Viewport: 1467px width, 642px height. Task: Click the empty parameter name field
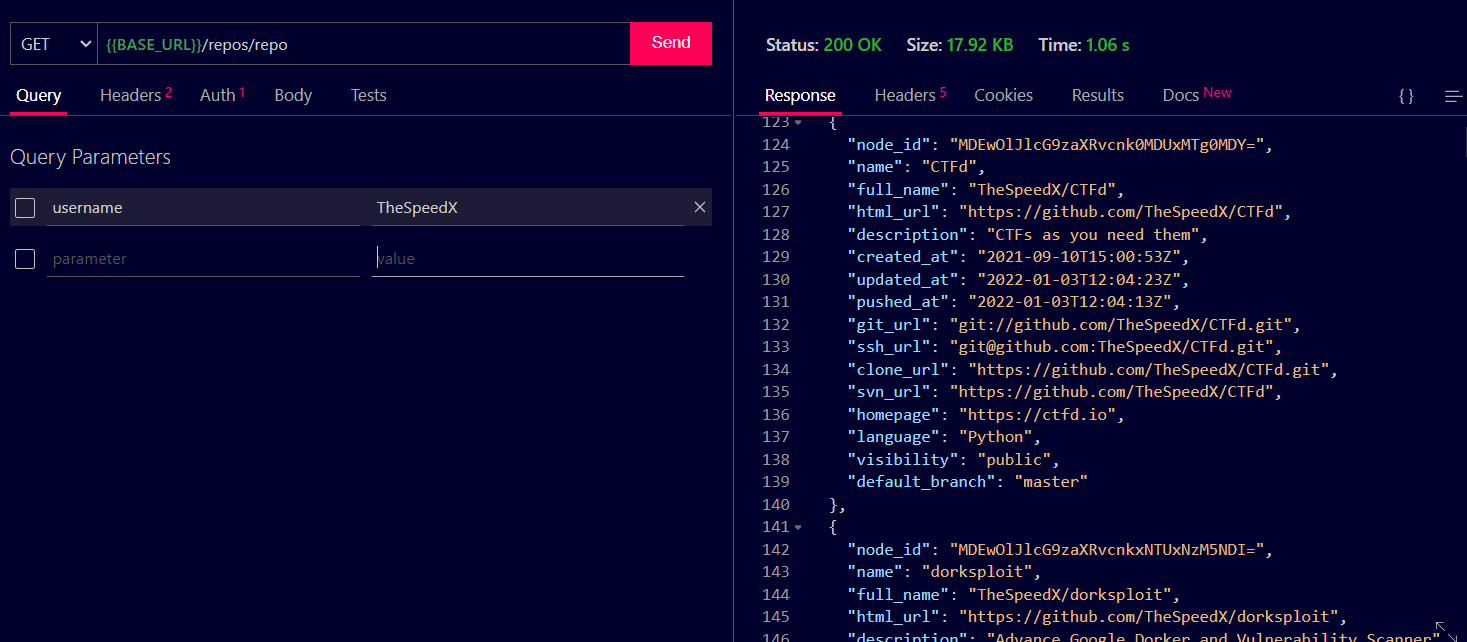tap(203, 259)
